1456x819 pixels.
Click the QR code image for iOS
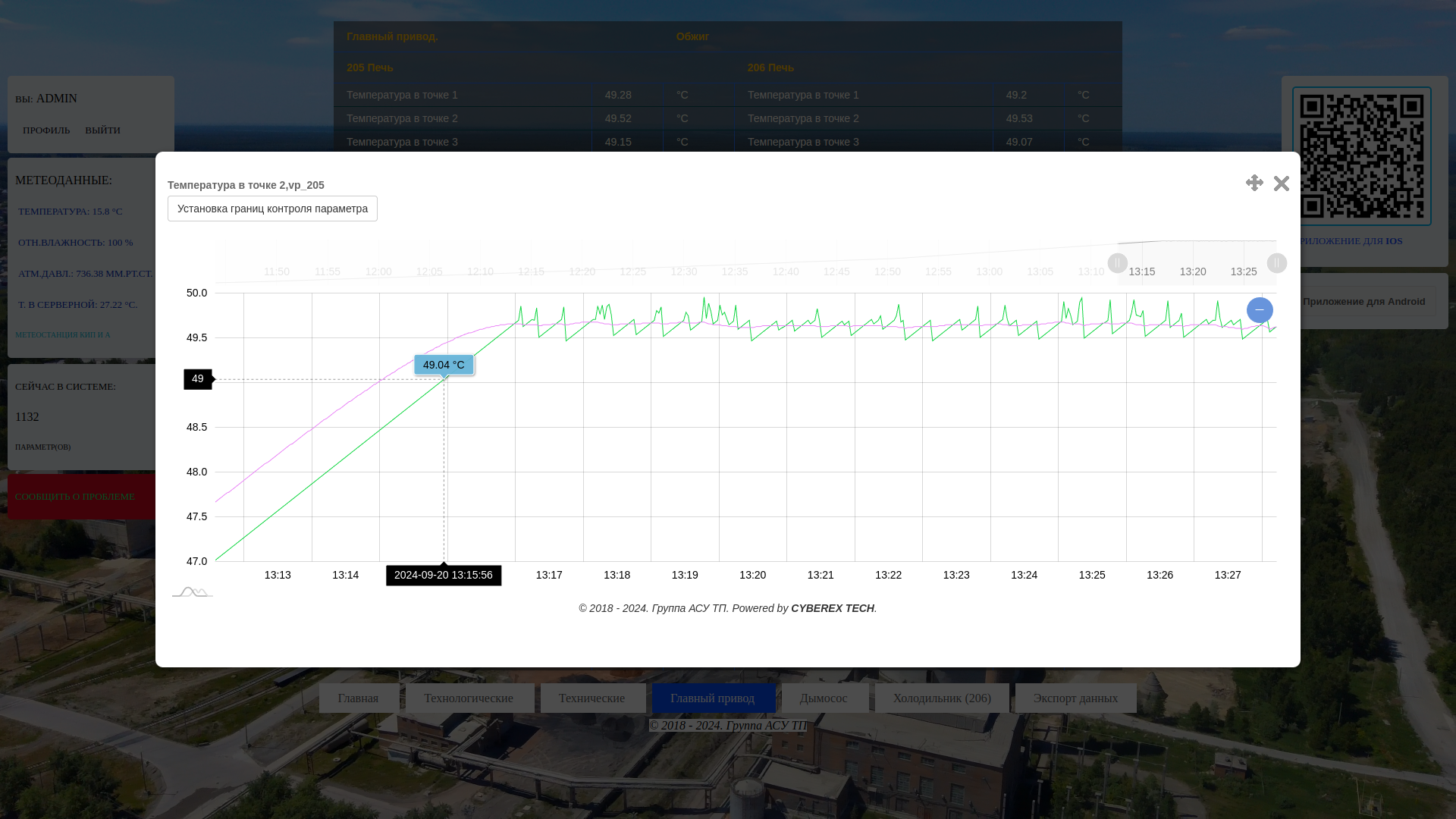1362,156
